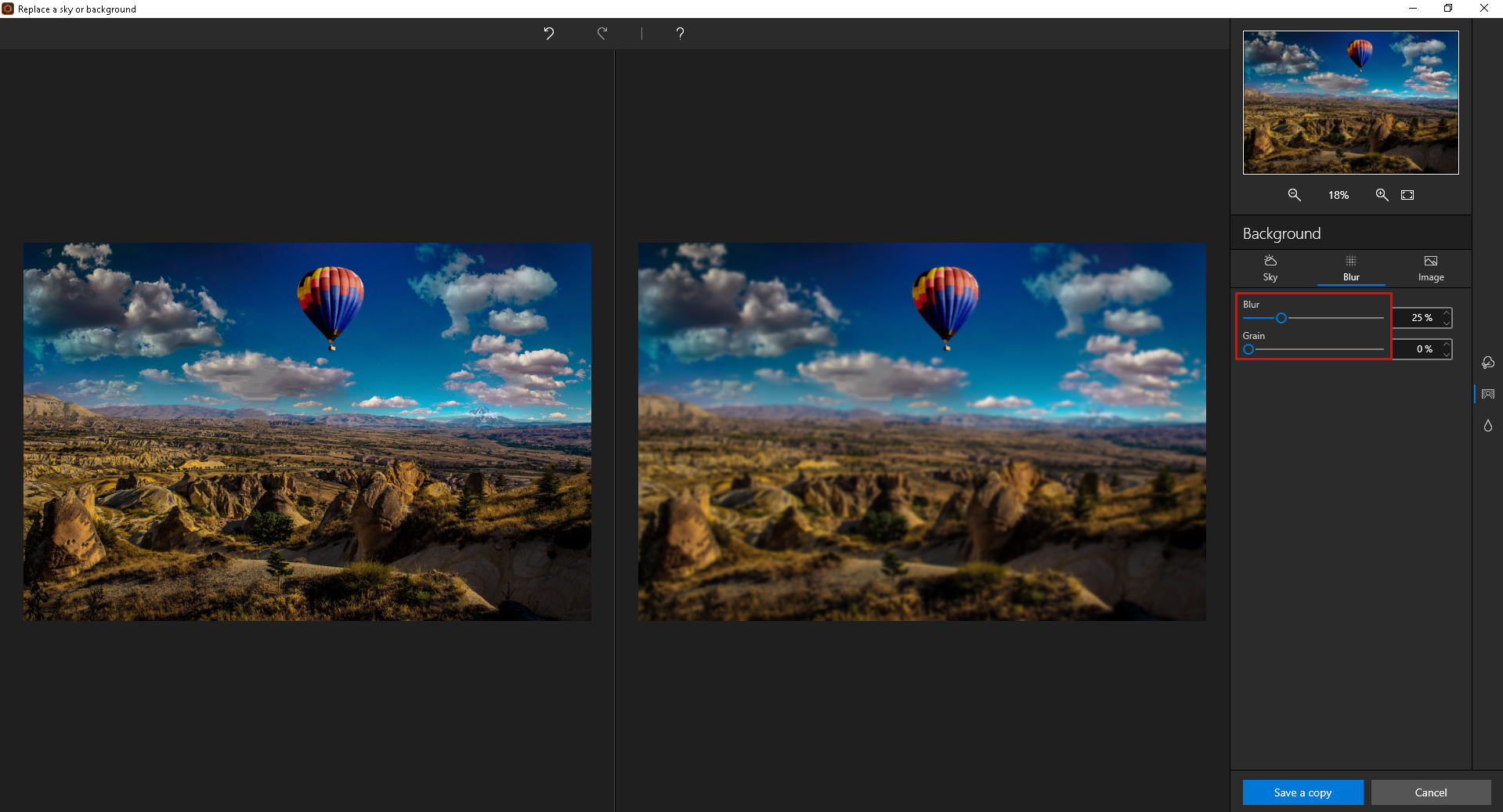1503x812 pixels.
Task: Restore down the window
Action: pyautogui.click(x=1448, y=9)
